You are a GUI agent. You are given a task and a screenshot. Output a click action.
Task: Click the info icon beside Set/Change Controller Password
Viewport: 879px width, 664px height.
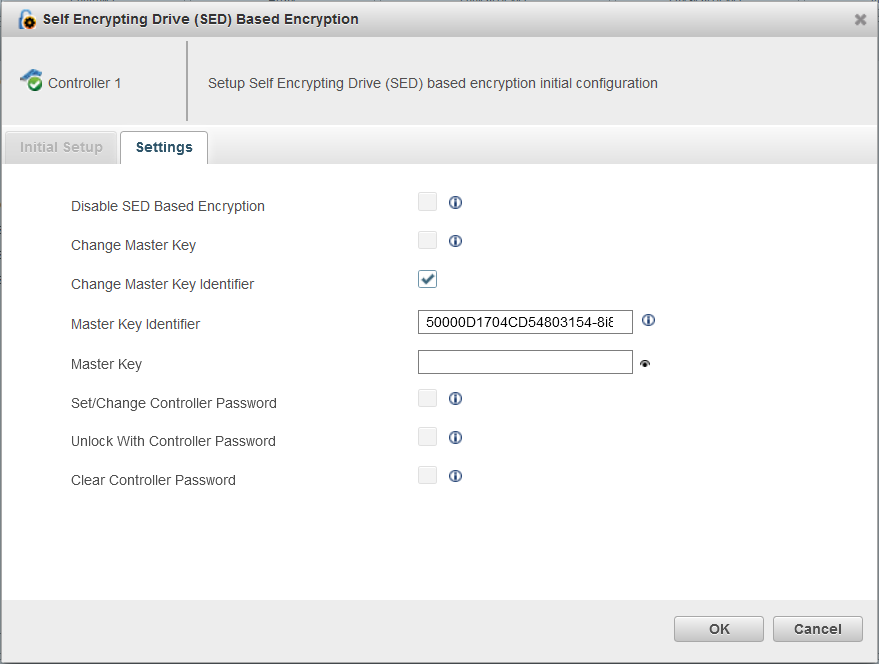click(455, 398)
